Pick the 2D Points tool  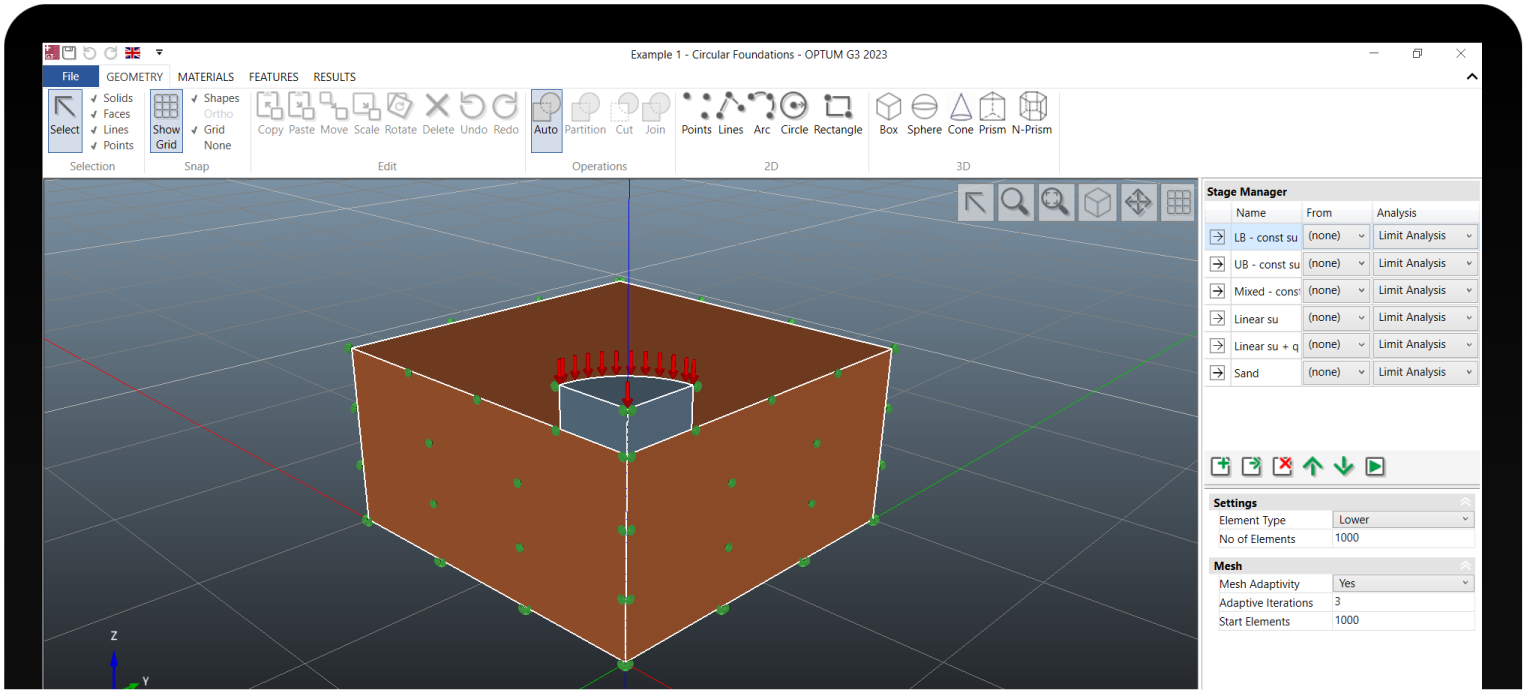[696, 115]
